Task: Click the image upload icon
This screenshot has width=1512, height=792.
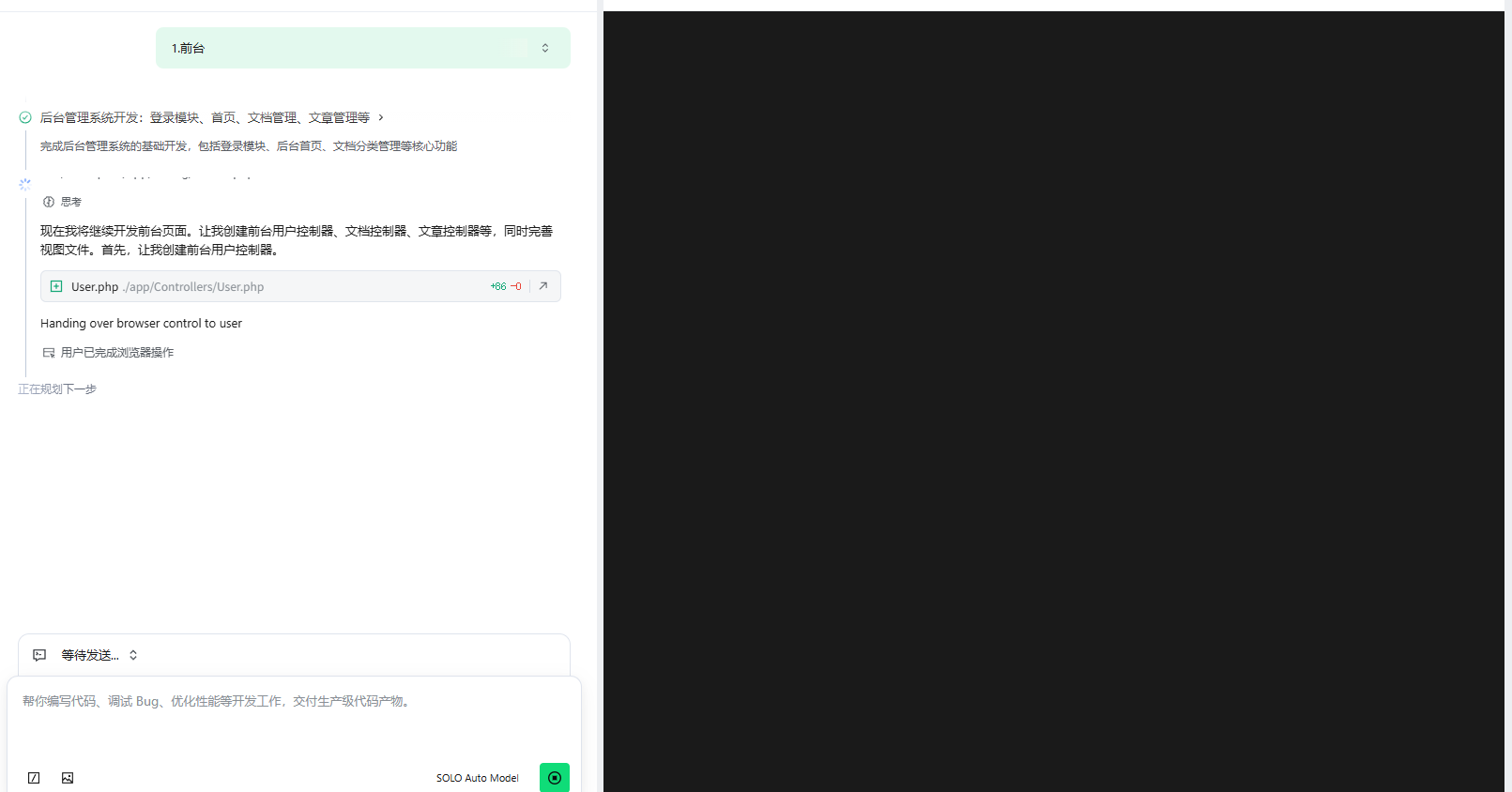Action: (68, 778)
